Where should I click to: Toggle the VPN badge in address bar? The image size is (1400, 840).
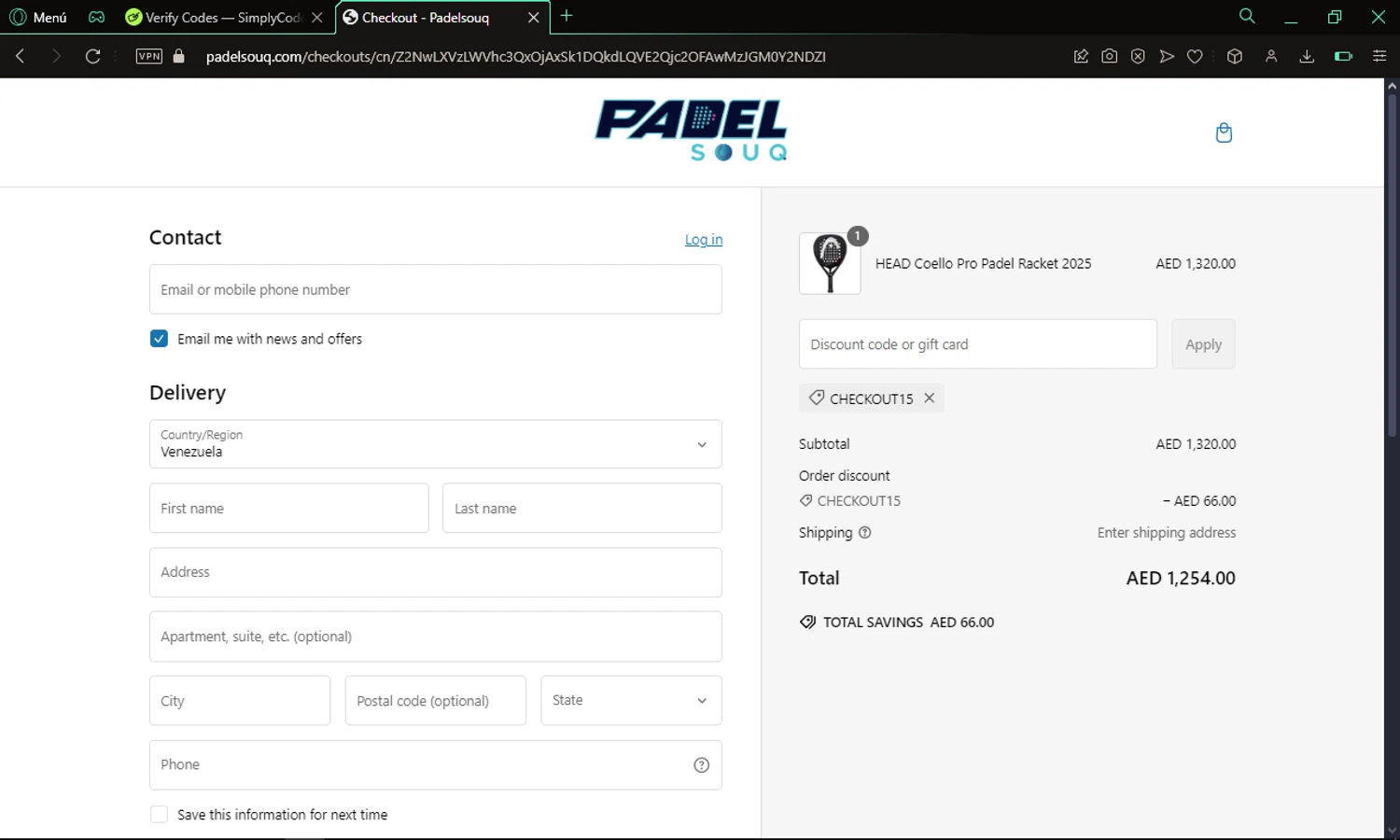pyautogui.click(x=149, y=56)
